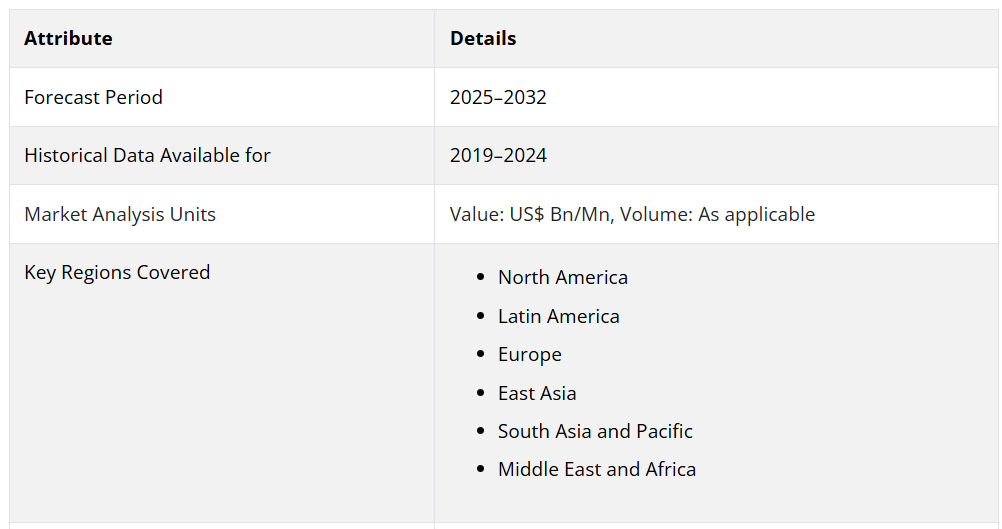Click bullet beside Middle East and Africa
The height and width of the screenshot is (529, 1002).
pos(481,469)
